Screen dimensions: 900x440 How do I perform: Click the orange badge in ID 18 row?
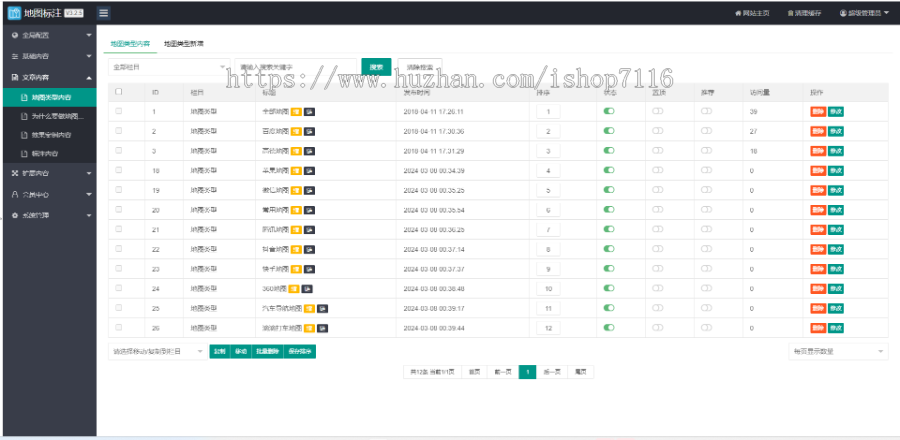pos(296,170)
